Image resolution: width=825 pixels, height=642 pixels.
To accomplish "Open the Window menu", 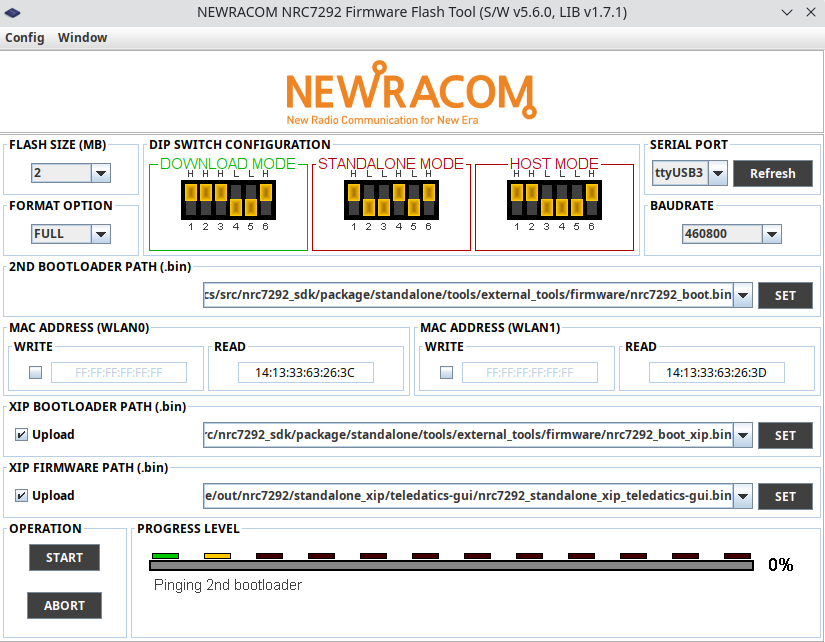I will click(83, 38).
